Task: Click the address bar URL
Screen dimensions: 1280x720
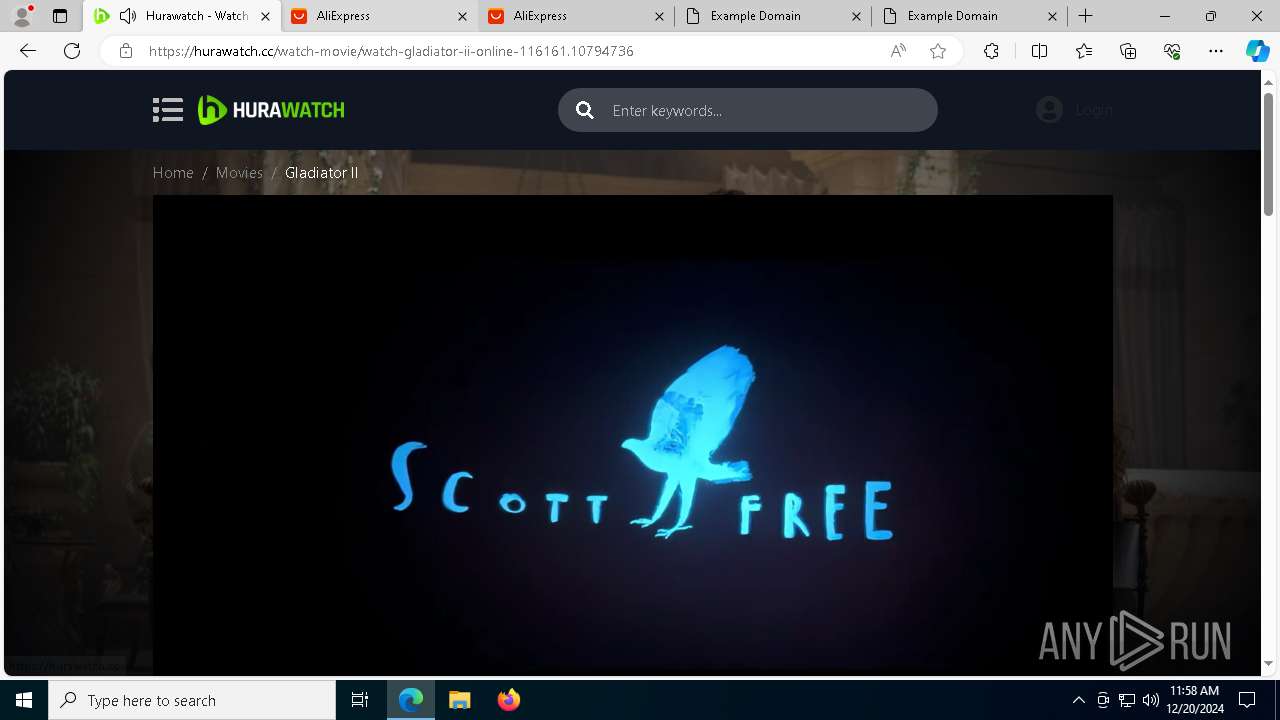Action: (x=391, y=51)
